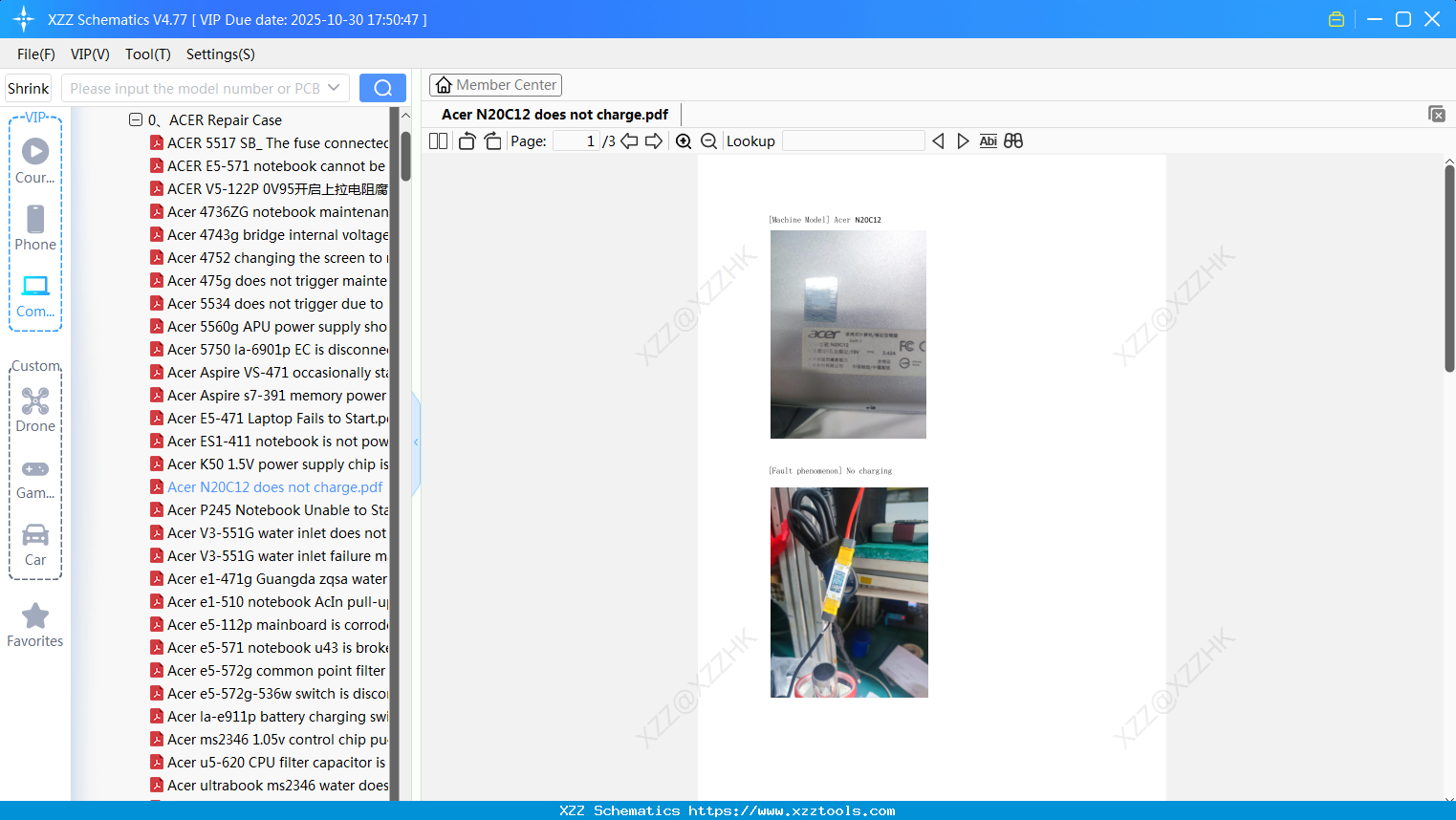Rotate the PDF page clockwise
Viewport: 1456px width, 820px height.
pos(492,140)
